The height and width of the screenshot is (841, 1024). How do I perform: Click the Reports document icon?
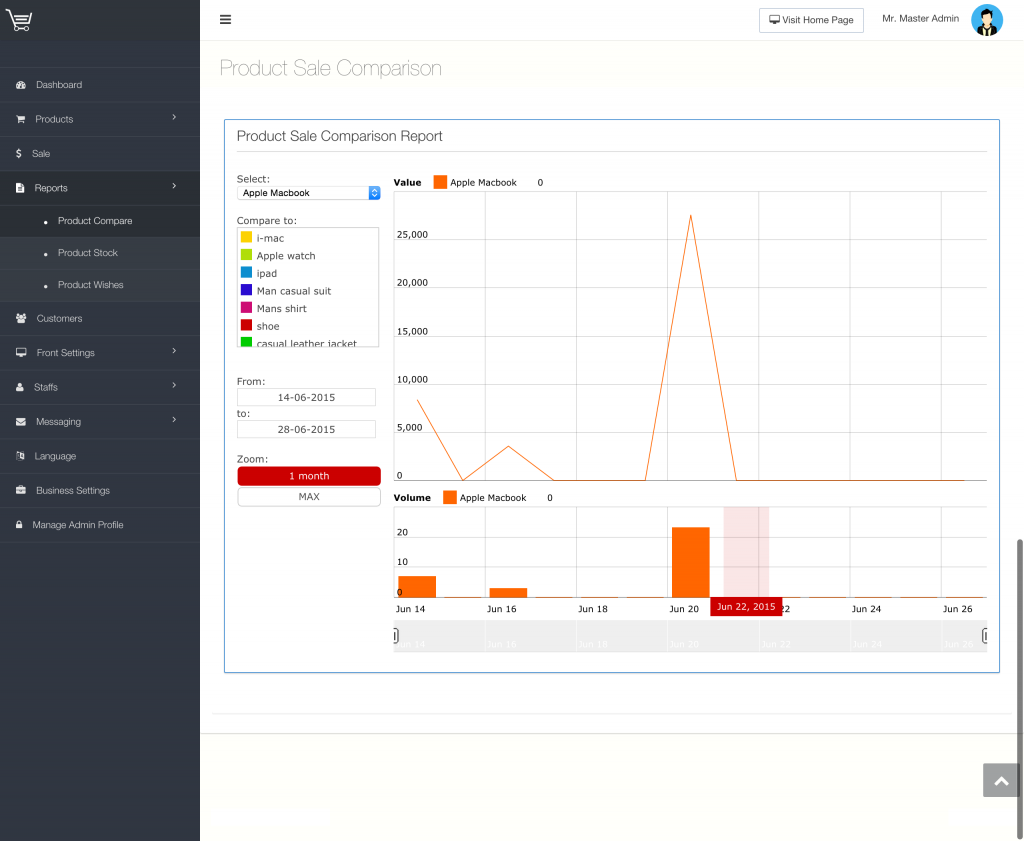tap(20, 188)
